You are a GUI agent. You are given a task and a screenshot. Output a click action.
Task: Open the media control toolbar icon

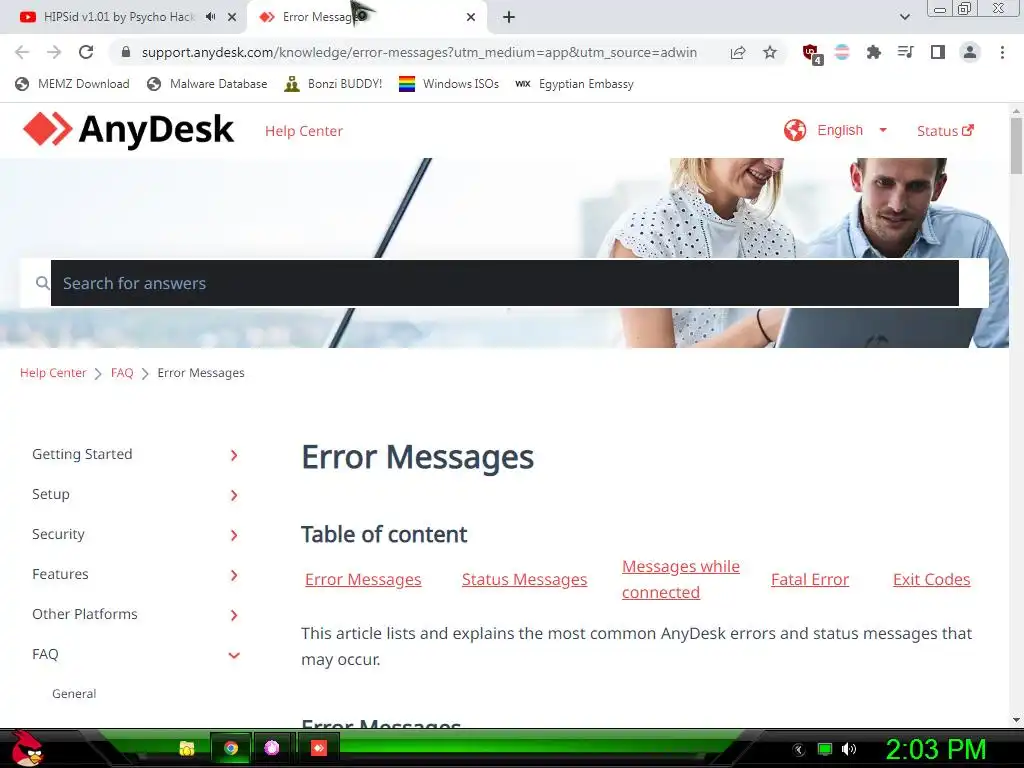905,52
